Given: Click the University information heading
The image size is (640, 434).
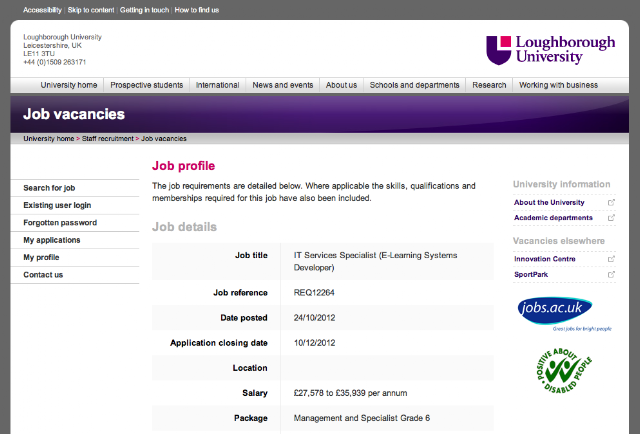Looking at the screenshot, I should coord(562,184).
